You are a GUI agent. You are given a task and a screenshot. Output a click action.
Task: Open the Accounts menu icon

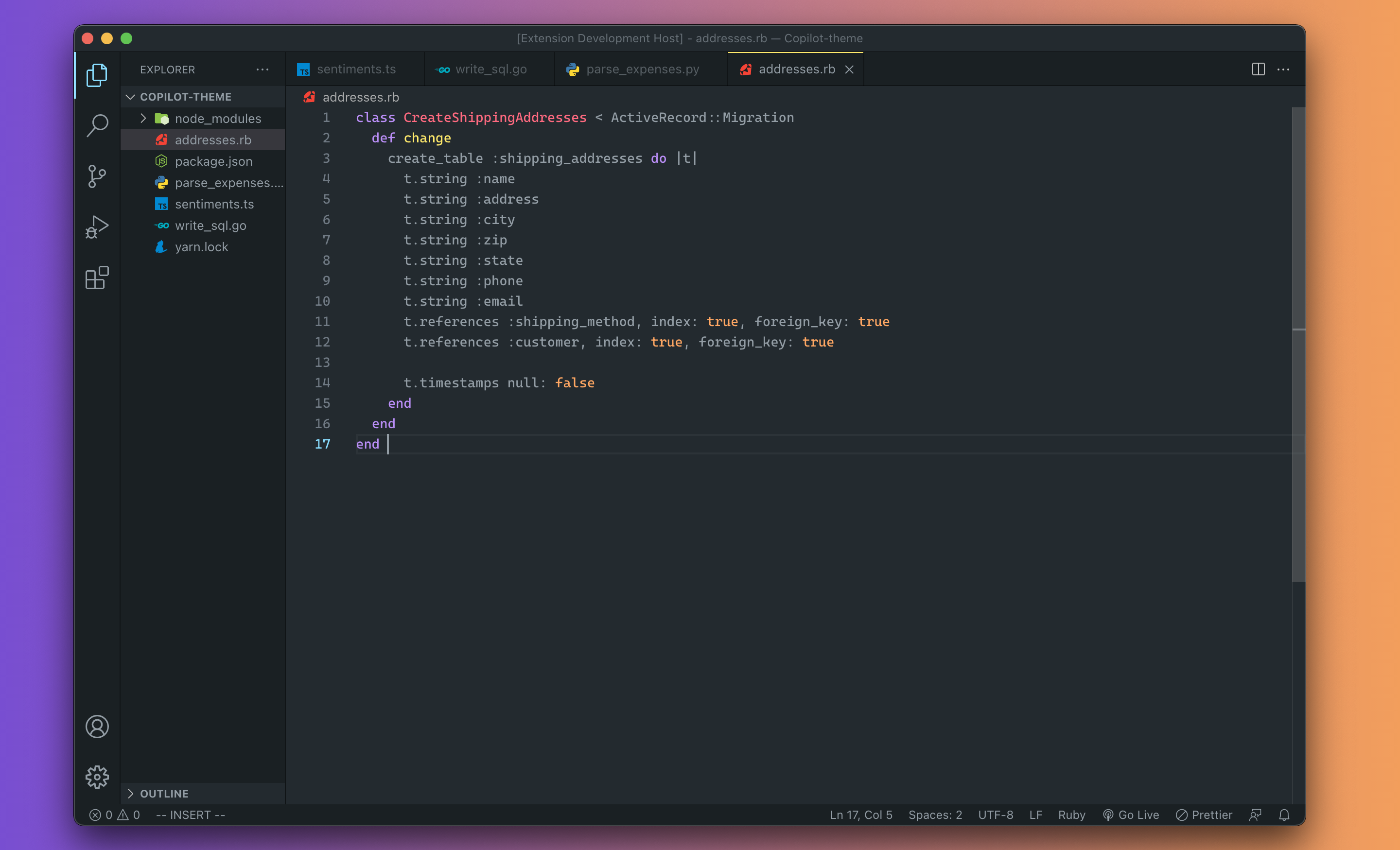(x=97, y=726)
